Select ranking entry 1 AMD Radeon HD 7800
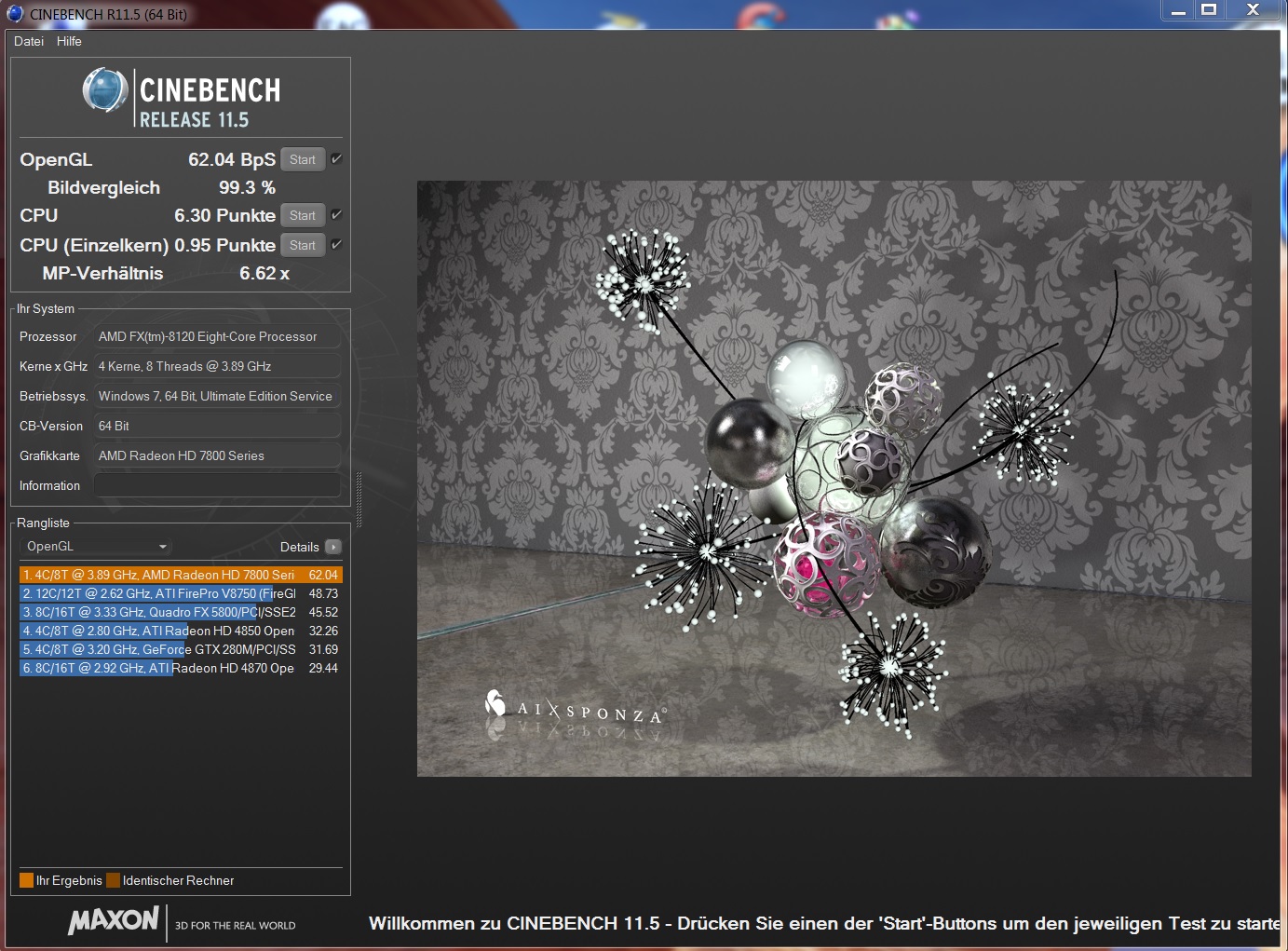 pyautogui.click(x=181, y=575)
